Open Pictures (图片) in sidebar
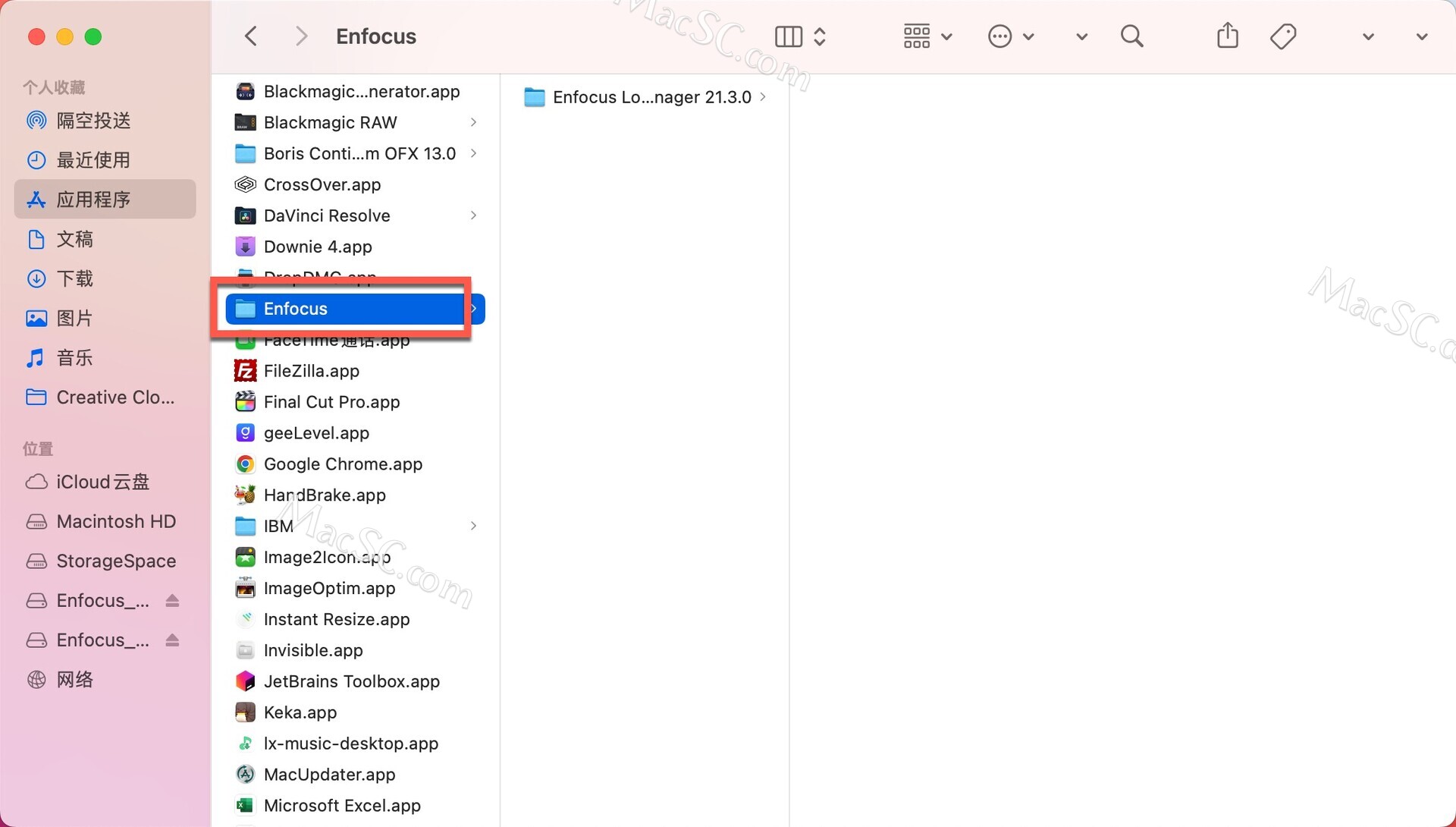Screen dimensions: 1456x827 pos(105,318)
